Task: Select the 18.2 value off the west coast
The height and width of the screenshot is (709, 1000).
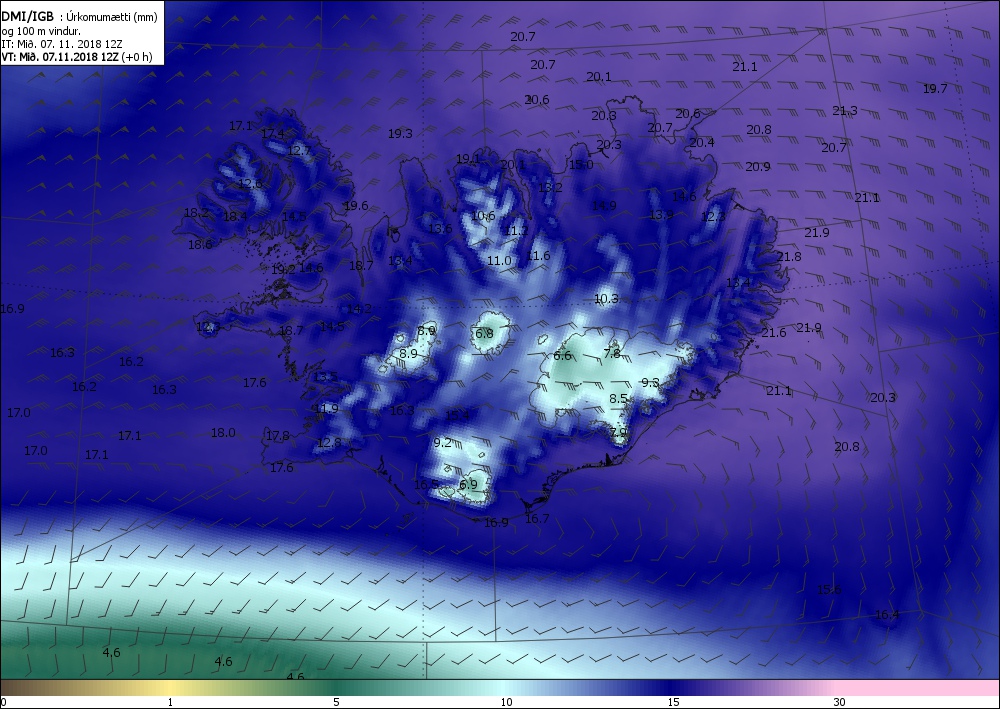Action: 196,212
